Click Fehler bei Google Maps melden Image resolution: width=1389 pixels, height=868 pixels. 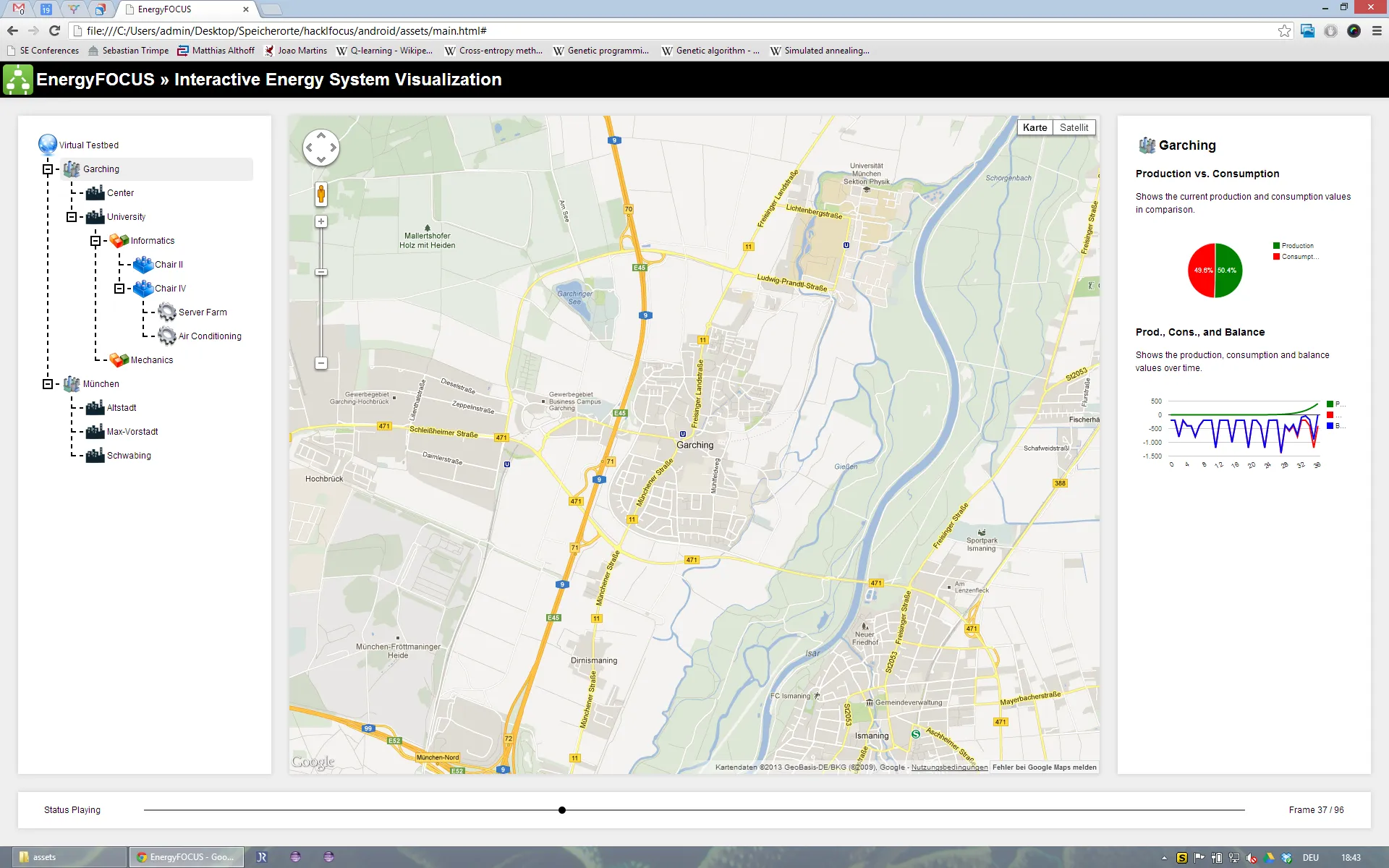coord(1045,767)
